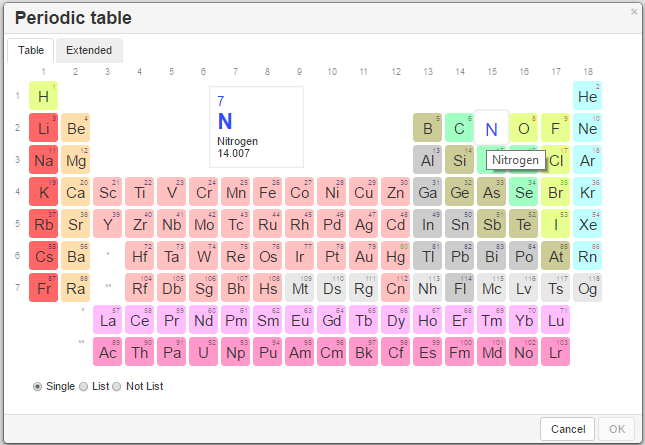Choose the Oxygen (O) element
The image size is (645, 445).
523,128
